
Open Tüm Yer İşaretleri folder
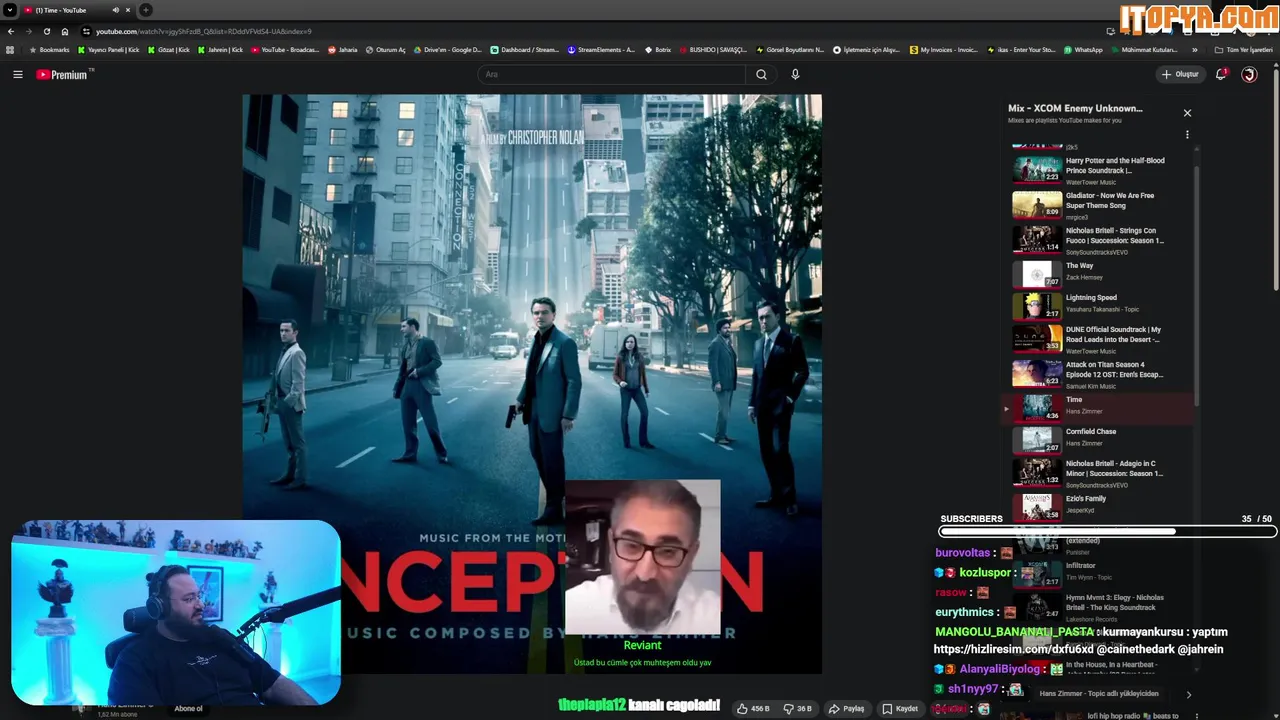[x=1244, y=49]
